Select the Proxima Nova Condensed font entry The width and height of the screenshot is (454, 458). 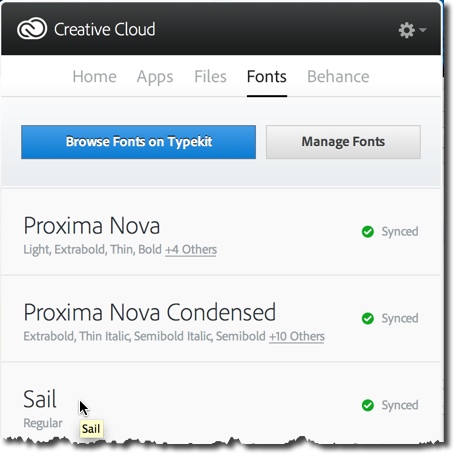pos(150,312)
